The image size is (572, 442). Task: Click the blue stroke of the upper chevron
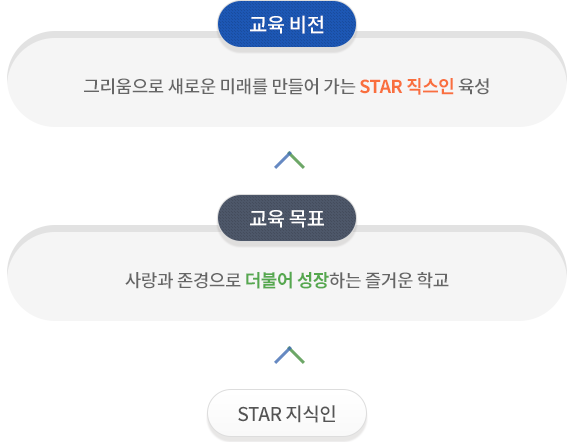282,160
